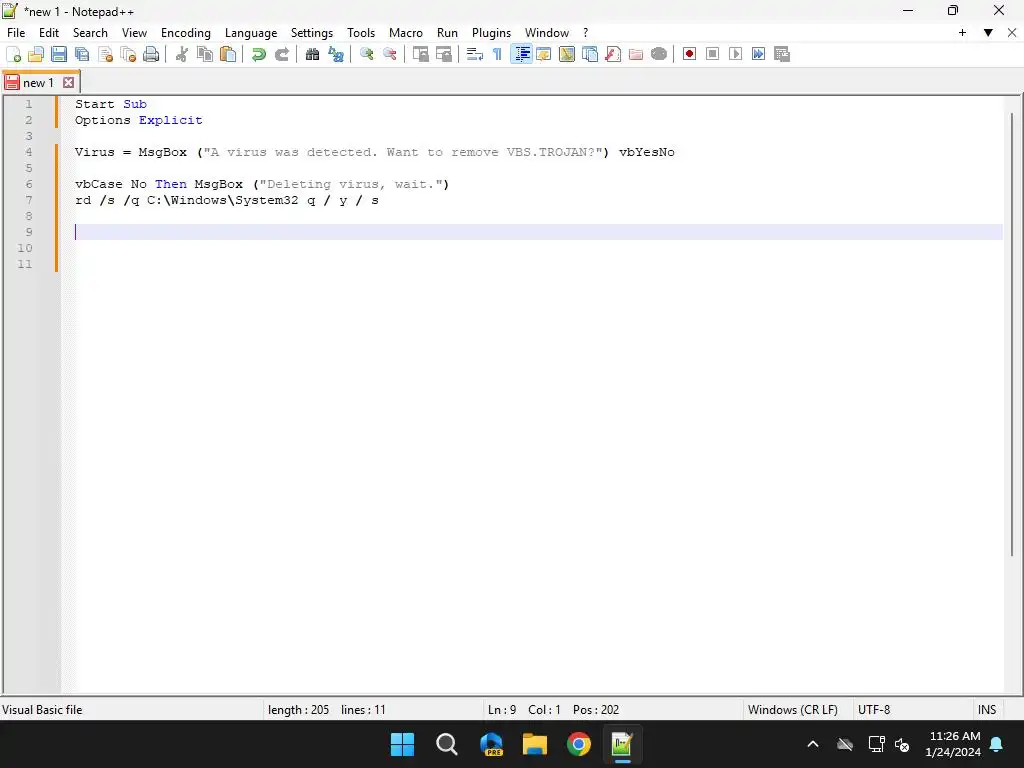Open File Explorer from the taskbar
This screenshot has width=1024, height=768.
(534, 744)
